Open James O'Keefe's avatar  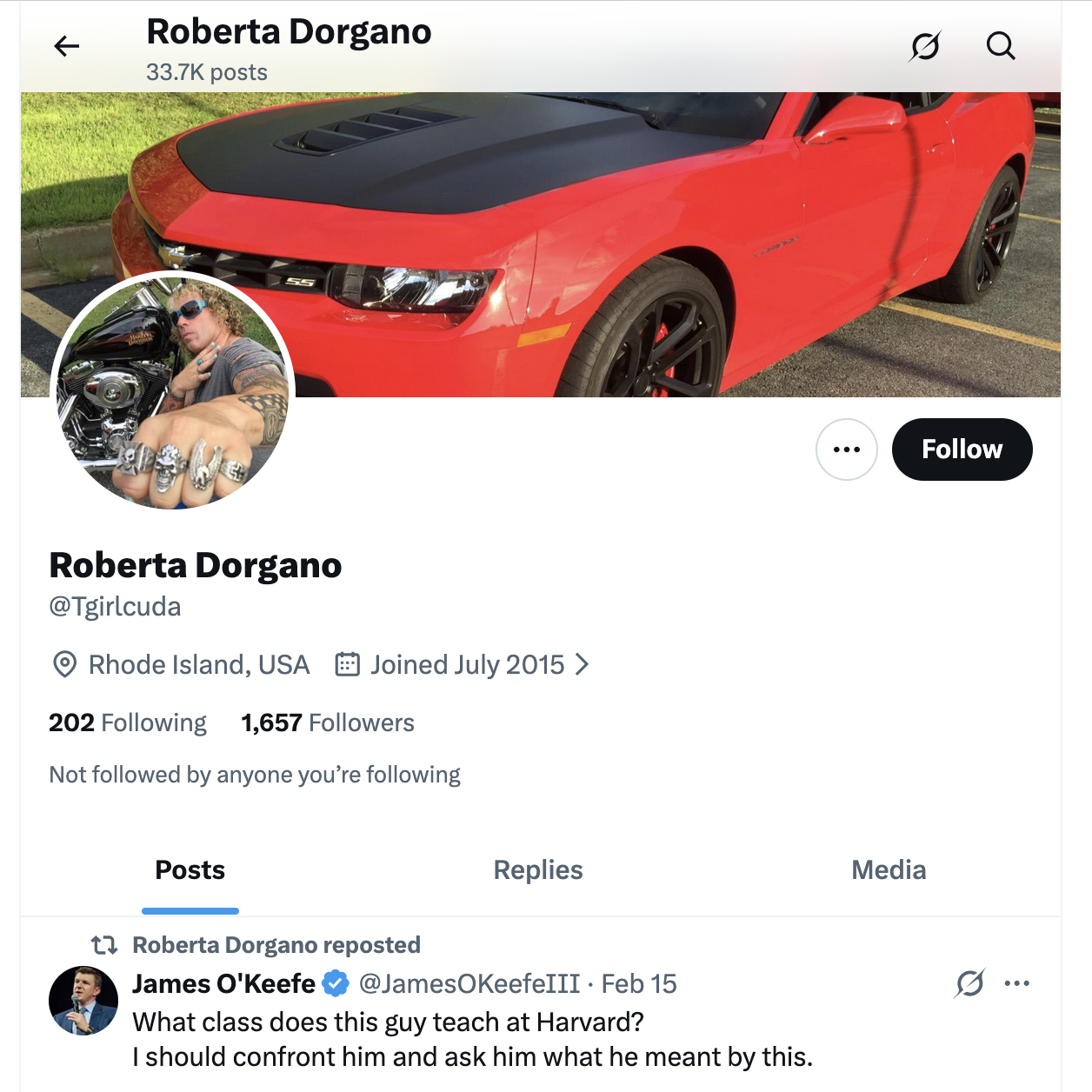pos(83,1001)
